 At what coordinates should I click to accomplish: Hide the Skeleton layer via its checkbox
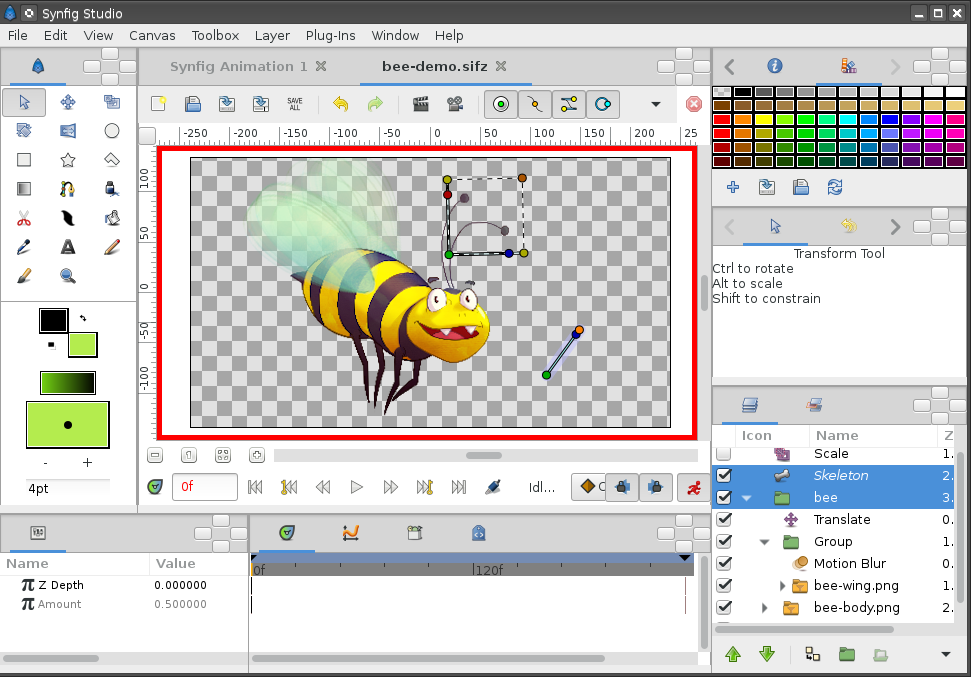[x=722, y=475]
